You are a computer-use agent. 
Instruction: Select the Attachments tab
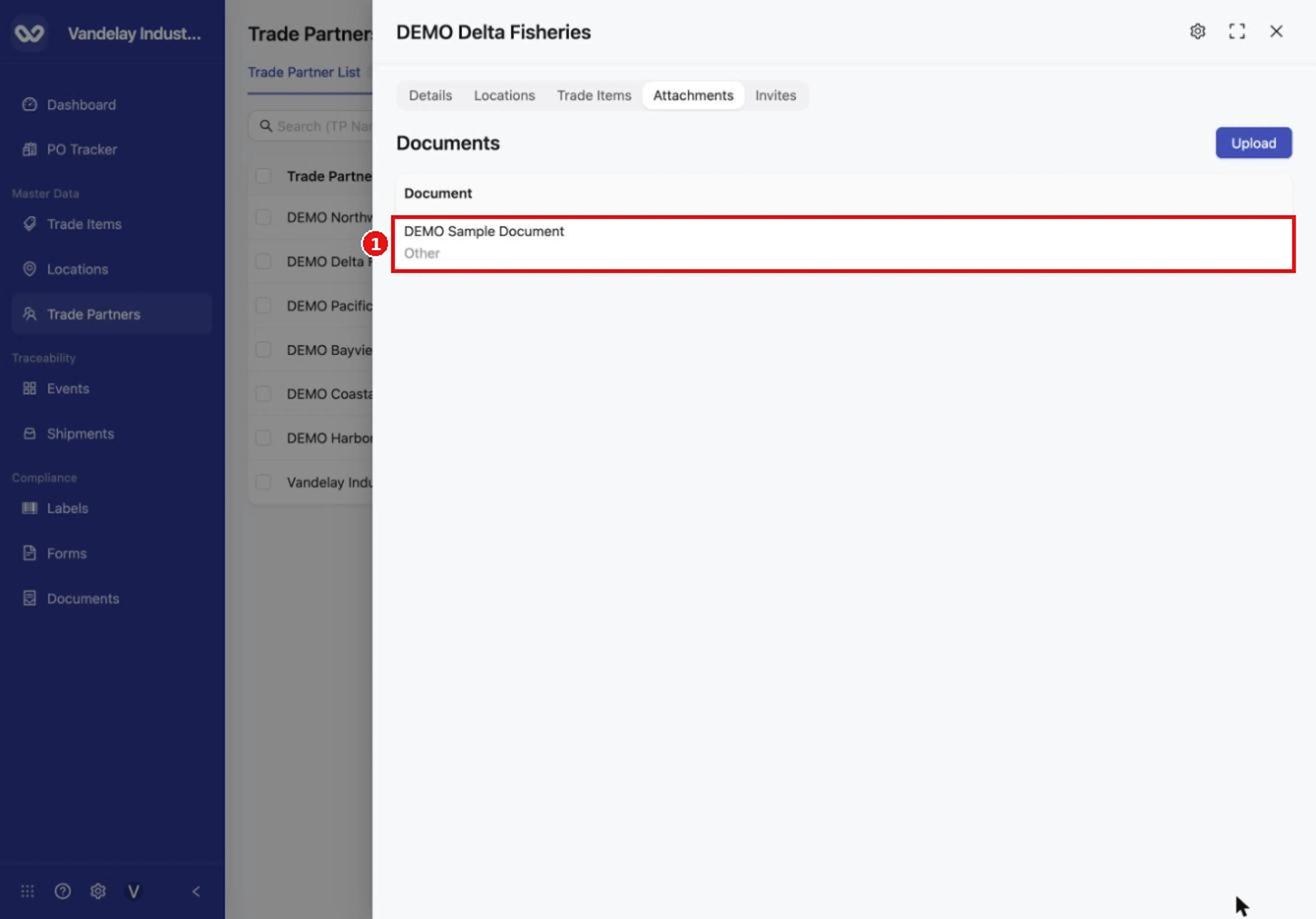[x=693, y=95]
